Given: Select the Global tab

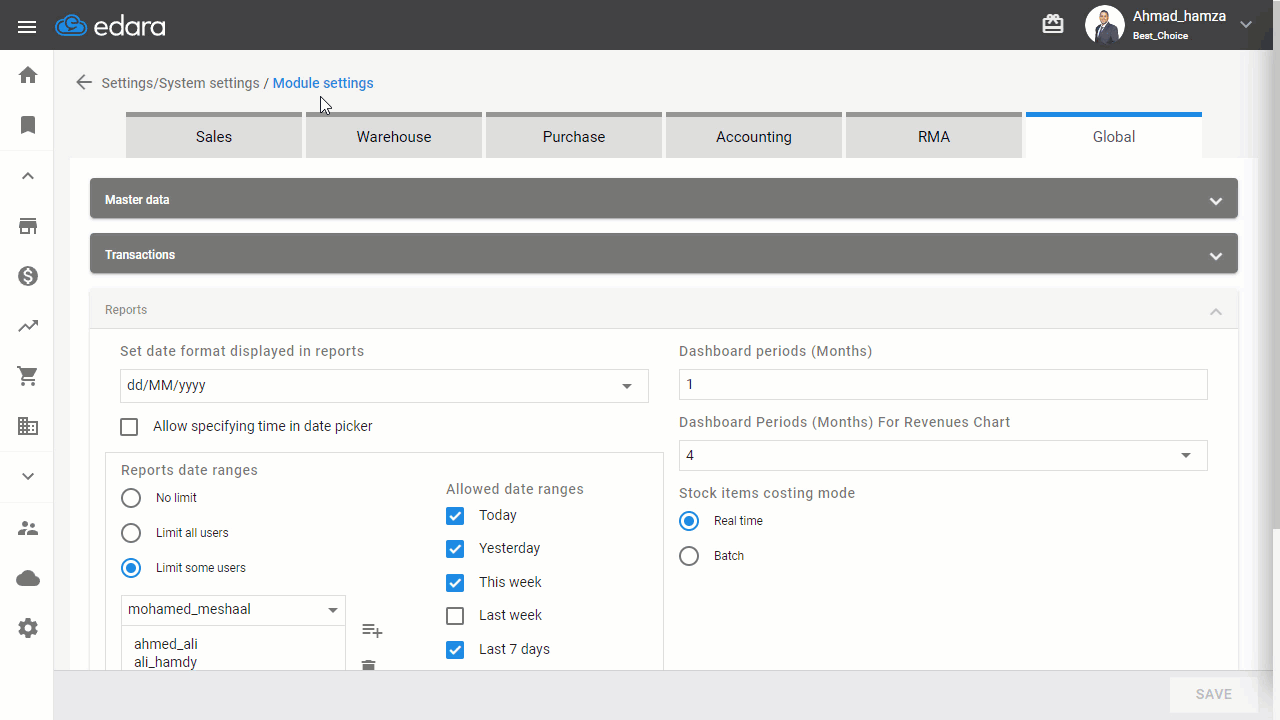Looking at the screenshot, I should click(1114, 135).
